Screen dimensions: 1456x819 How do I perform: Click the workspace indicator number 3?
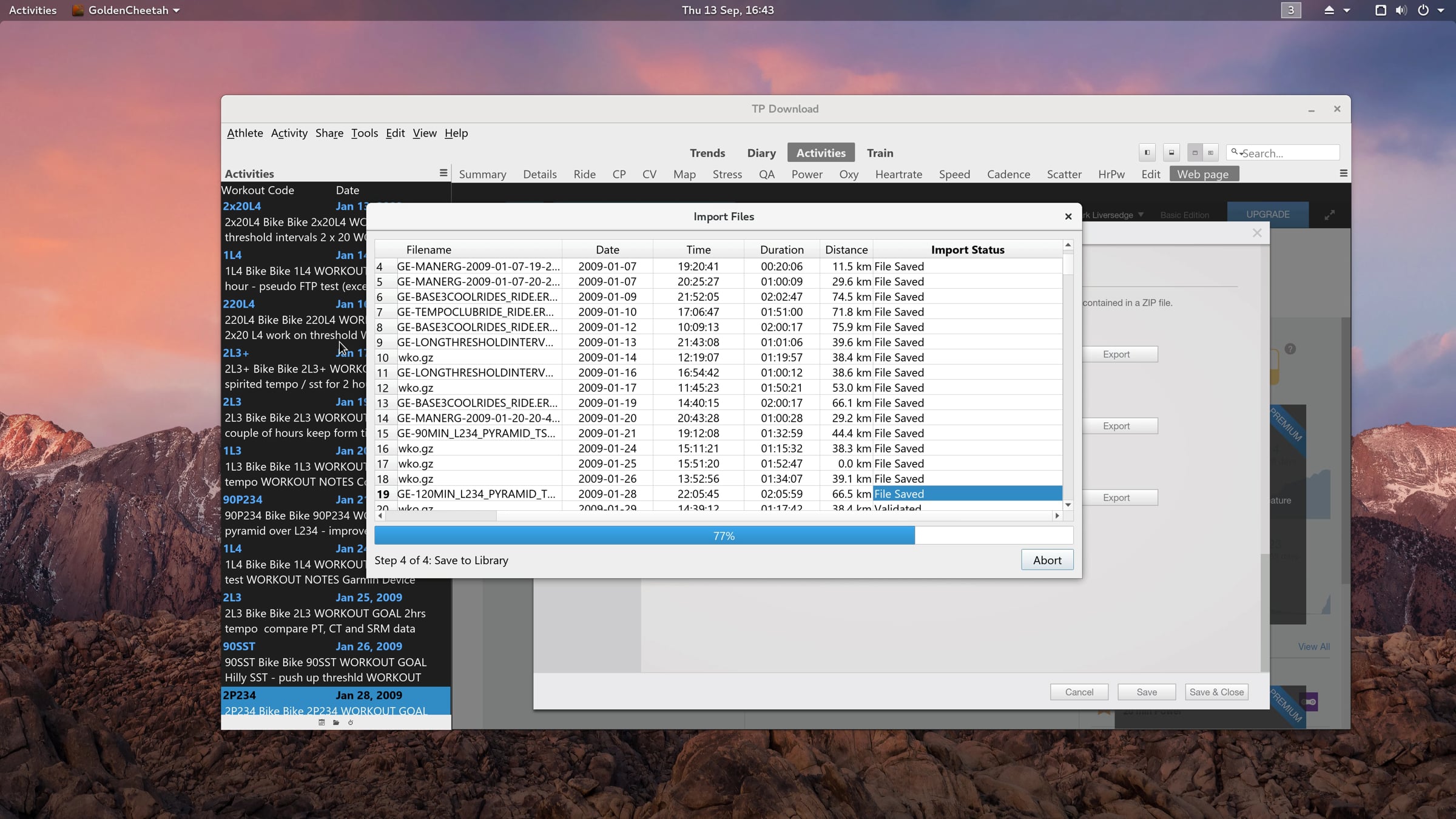point(1290,10)
